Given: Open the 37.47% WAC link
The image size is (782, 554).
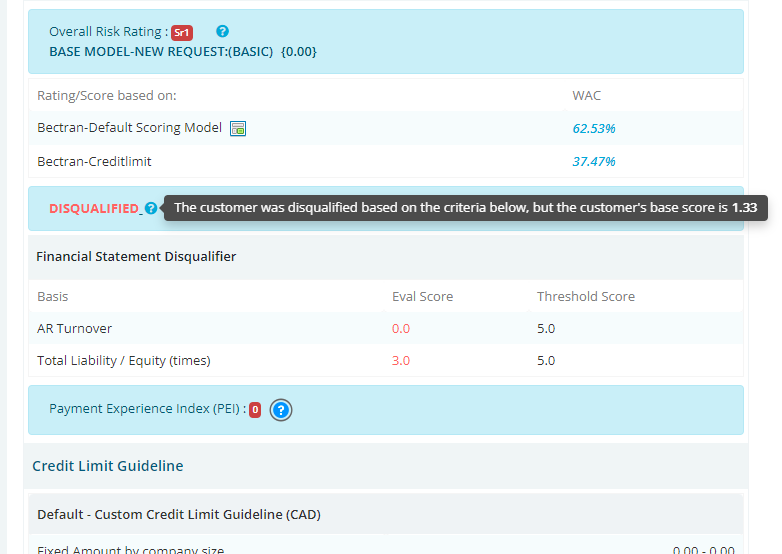Looking at the screenshot, I should pyautogui.click(x=593, y=162).
